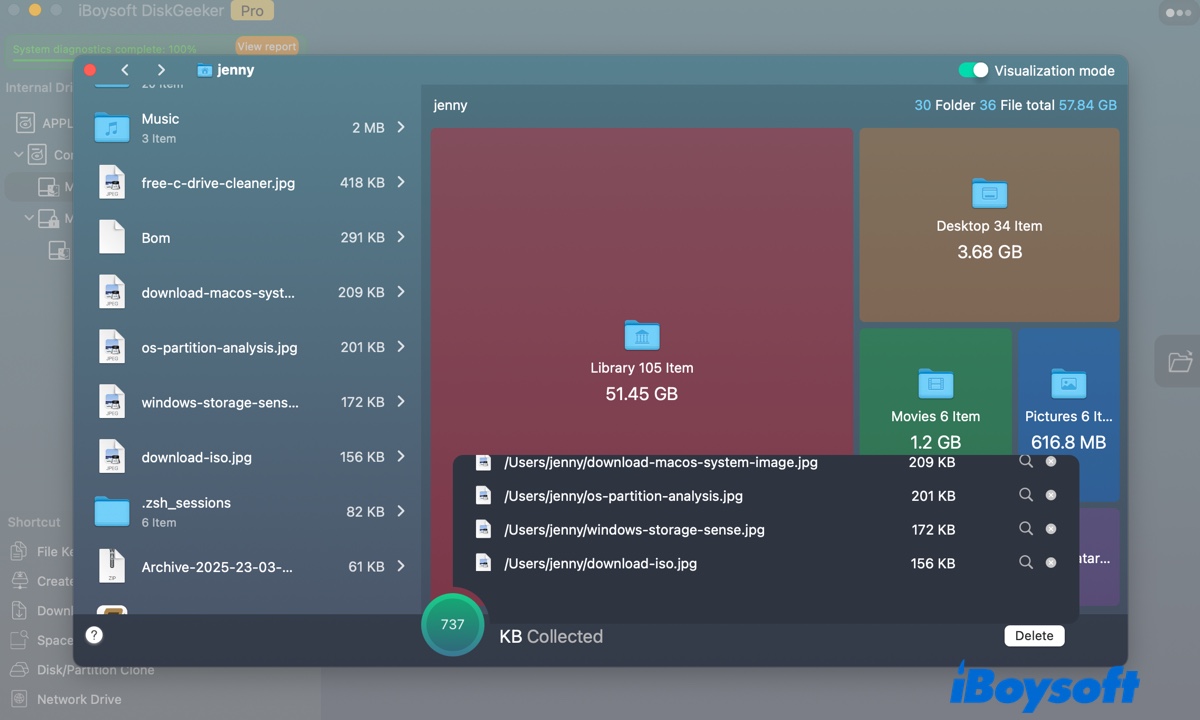
Task: Expand the 209 KB download-macos row chevron
Action: point(401,292)
